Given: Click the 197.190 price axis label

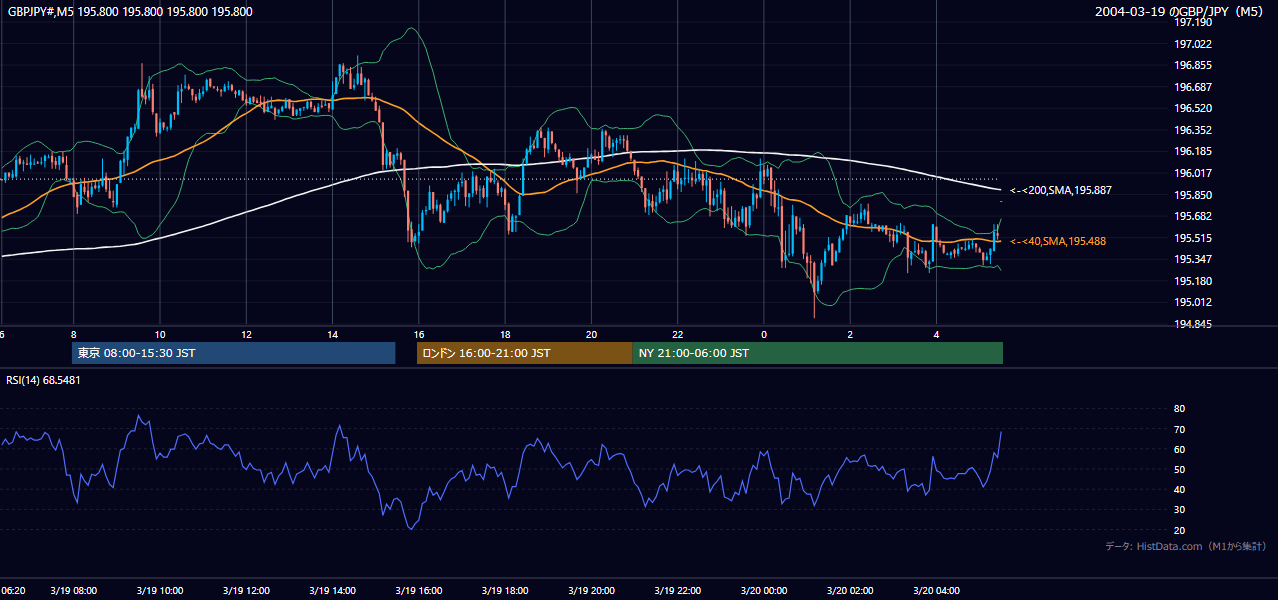Looking at the screenshot, I should [1193, 22].
